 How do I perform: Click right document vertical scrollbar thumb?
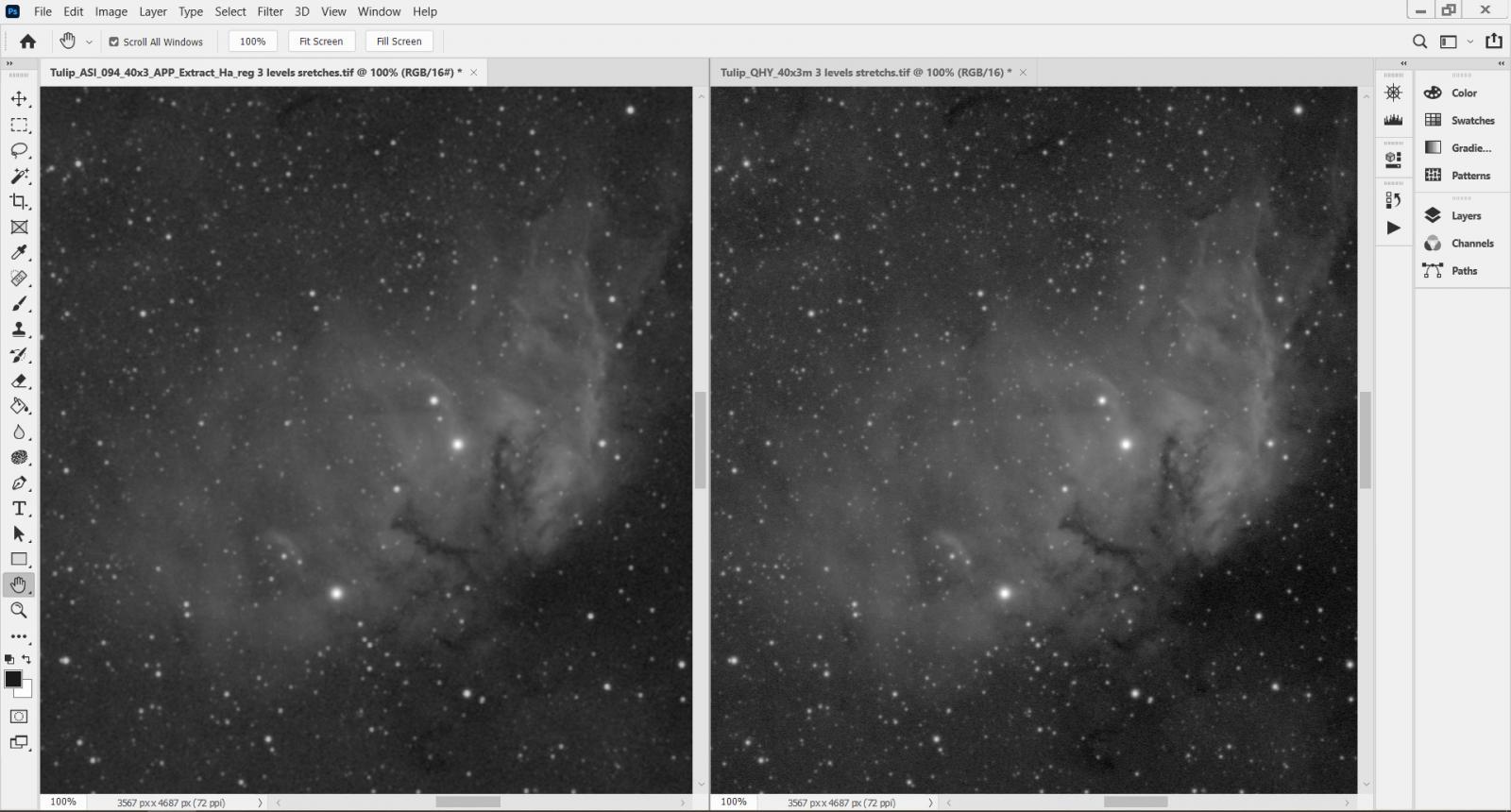point(1366,439)
